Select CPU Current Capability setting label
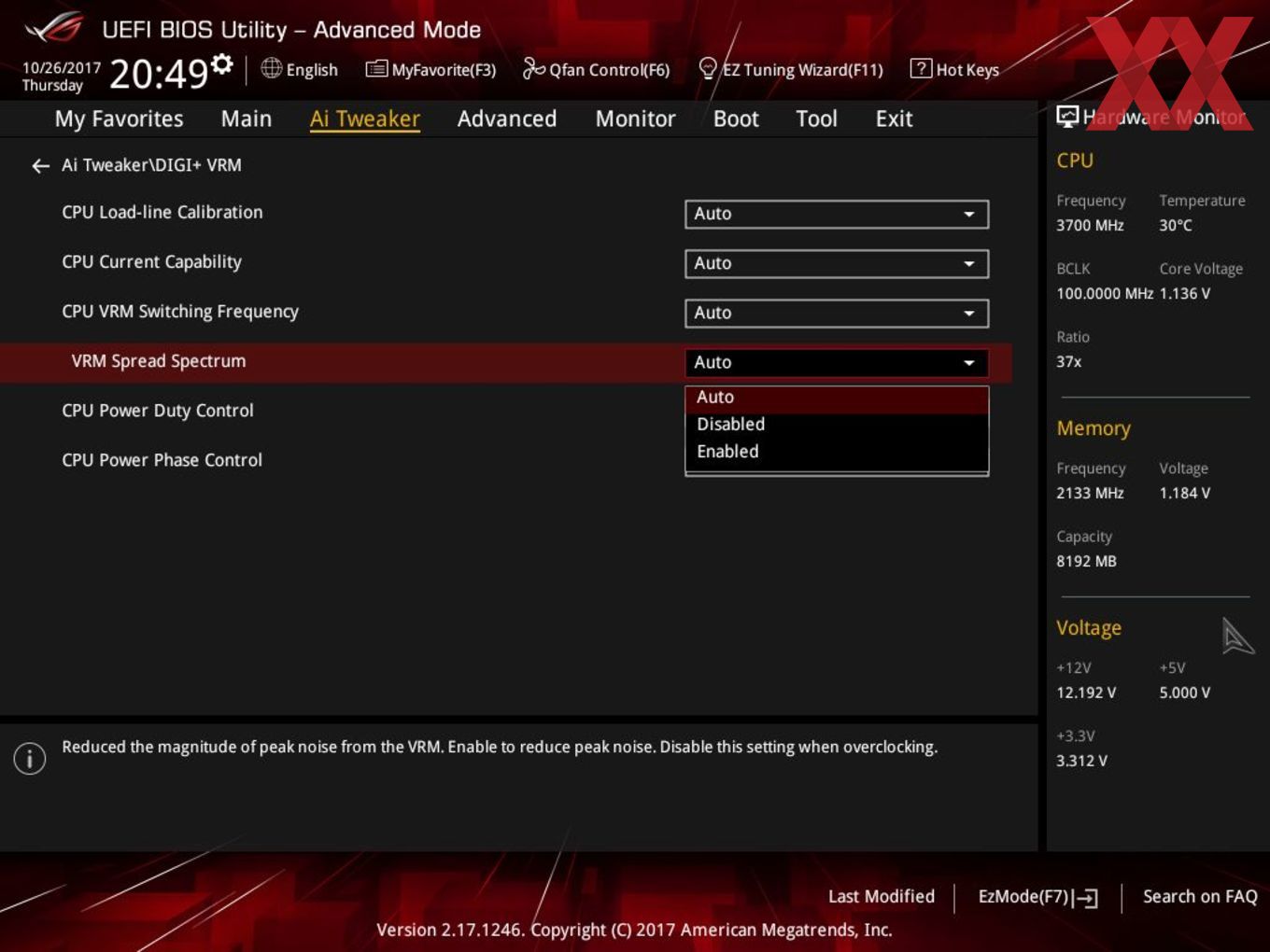This screenshot has height=952, width=1270. [151, 262]
